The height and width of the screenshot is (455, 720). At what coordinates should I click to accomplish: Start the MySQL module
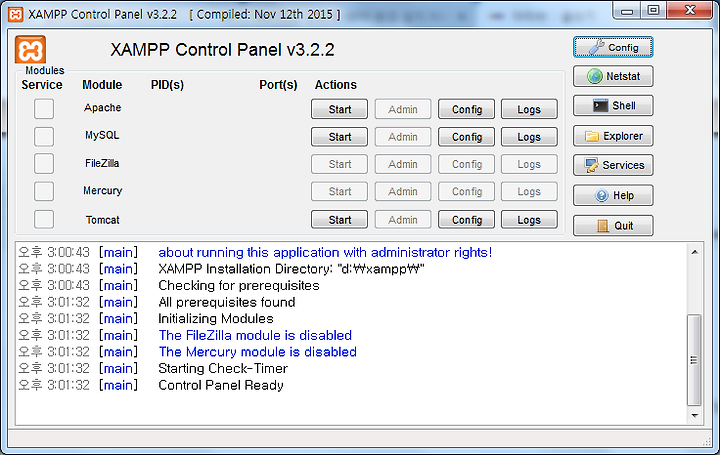click(x=339, y=137)
